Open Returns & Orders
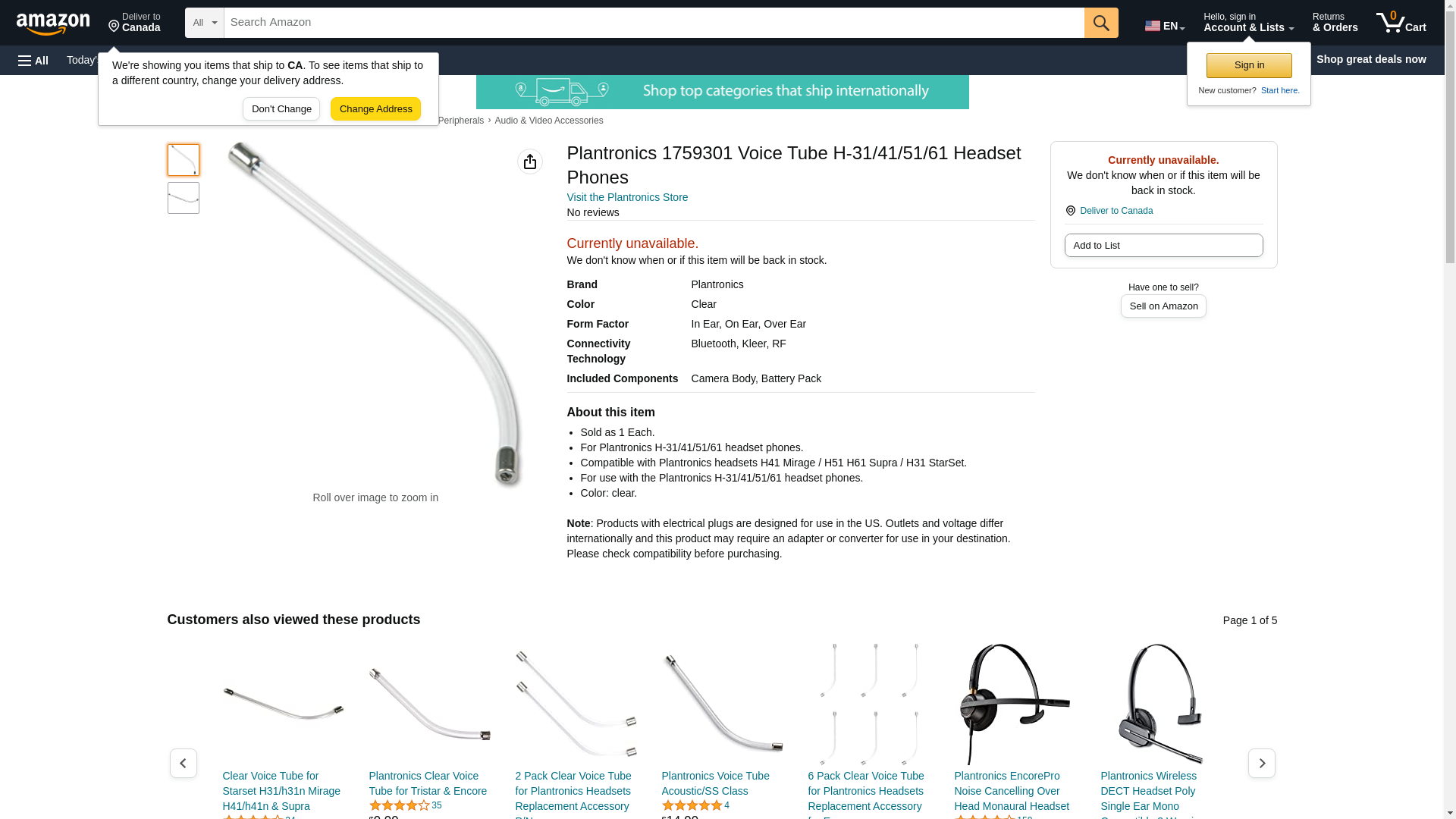 tap(1335, 23)
